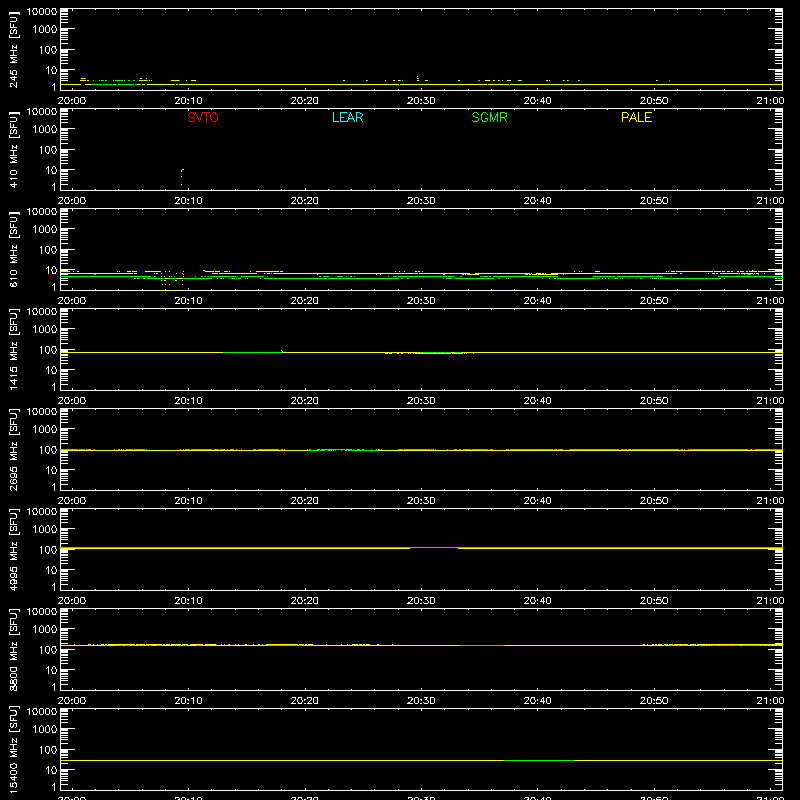The height and width of the screenshot is (800, 800).
Task: Click 20:50 tick under the 4995 MHz plot
Action: tap(654, 601)
